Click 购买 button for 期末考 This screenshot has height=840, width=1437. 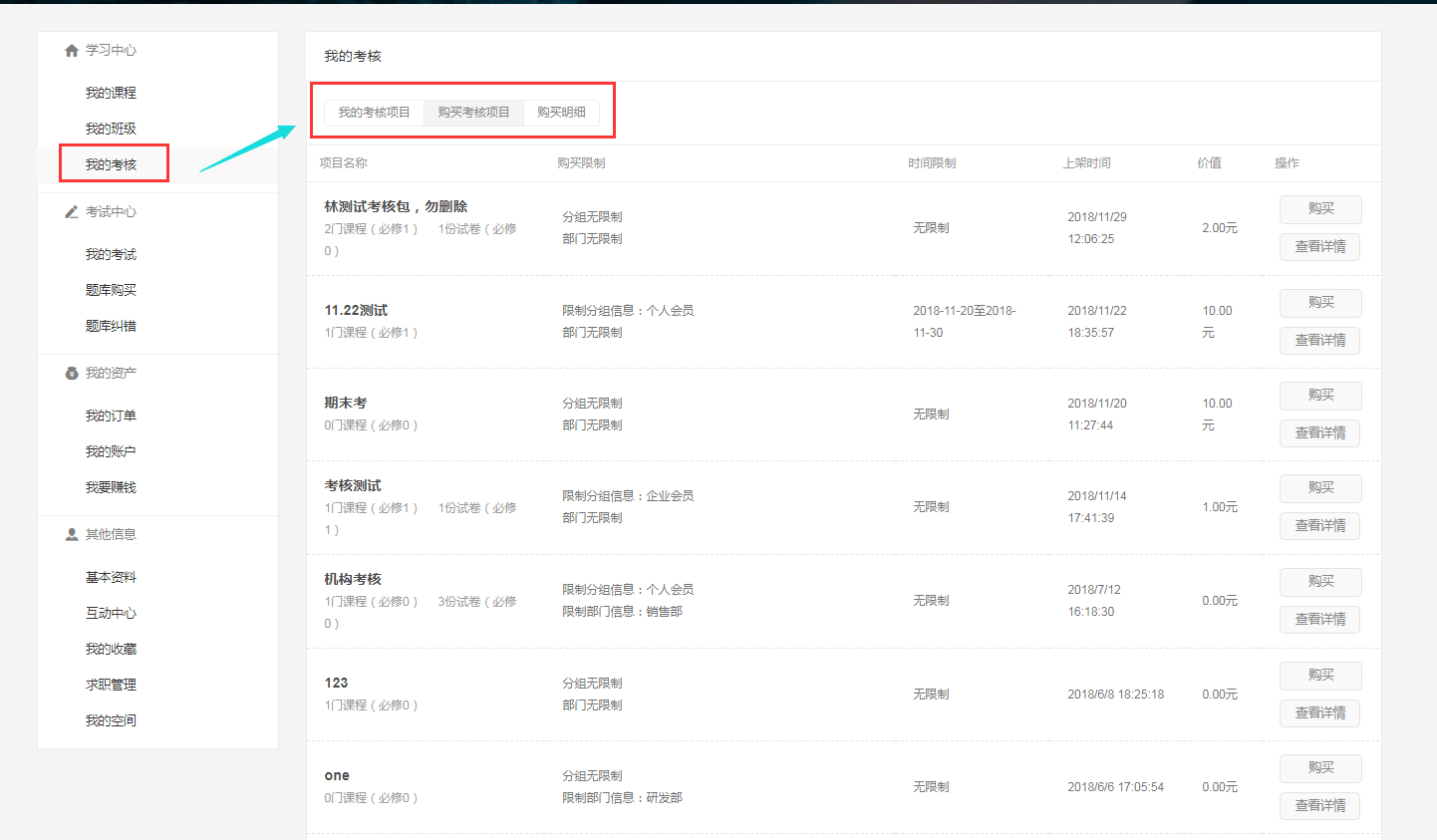point(1320,396)
